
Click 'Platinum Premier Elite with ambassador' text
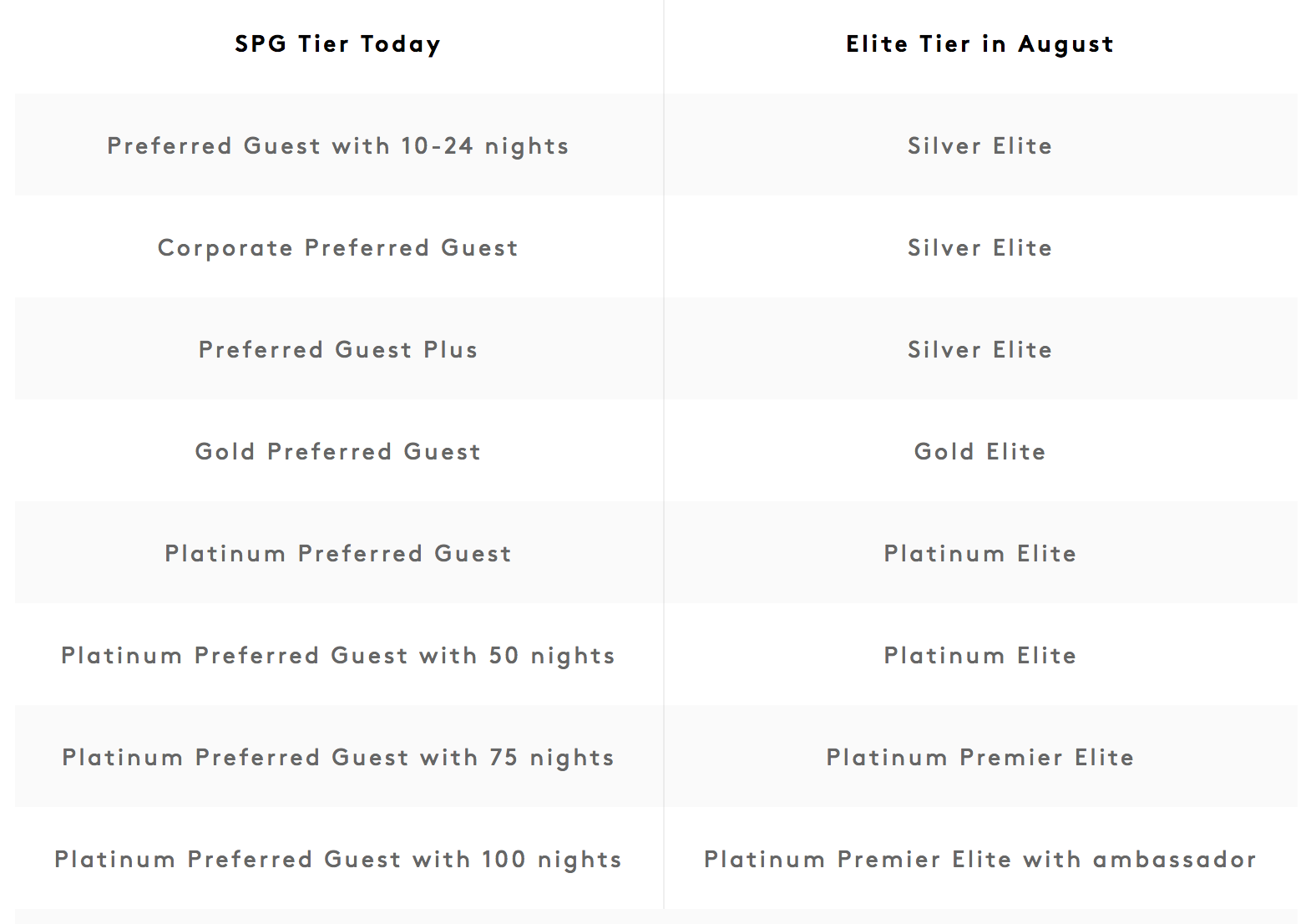pos(979,859)
